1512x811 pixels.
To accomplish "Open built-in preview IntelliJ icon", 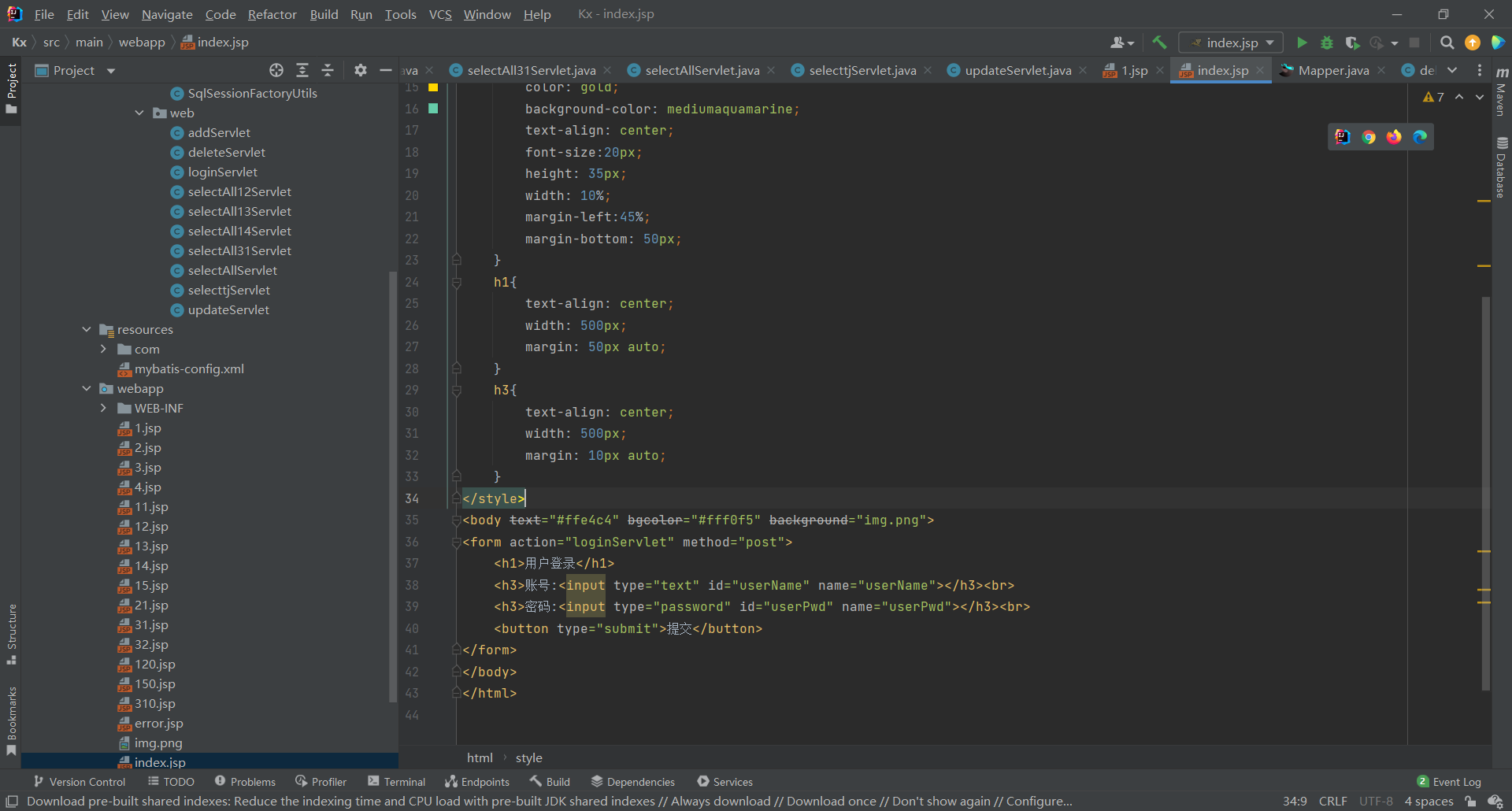I will click(1343, 137).
